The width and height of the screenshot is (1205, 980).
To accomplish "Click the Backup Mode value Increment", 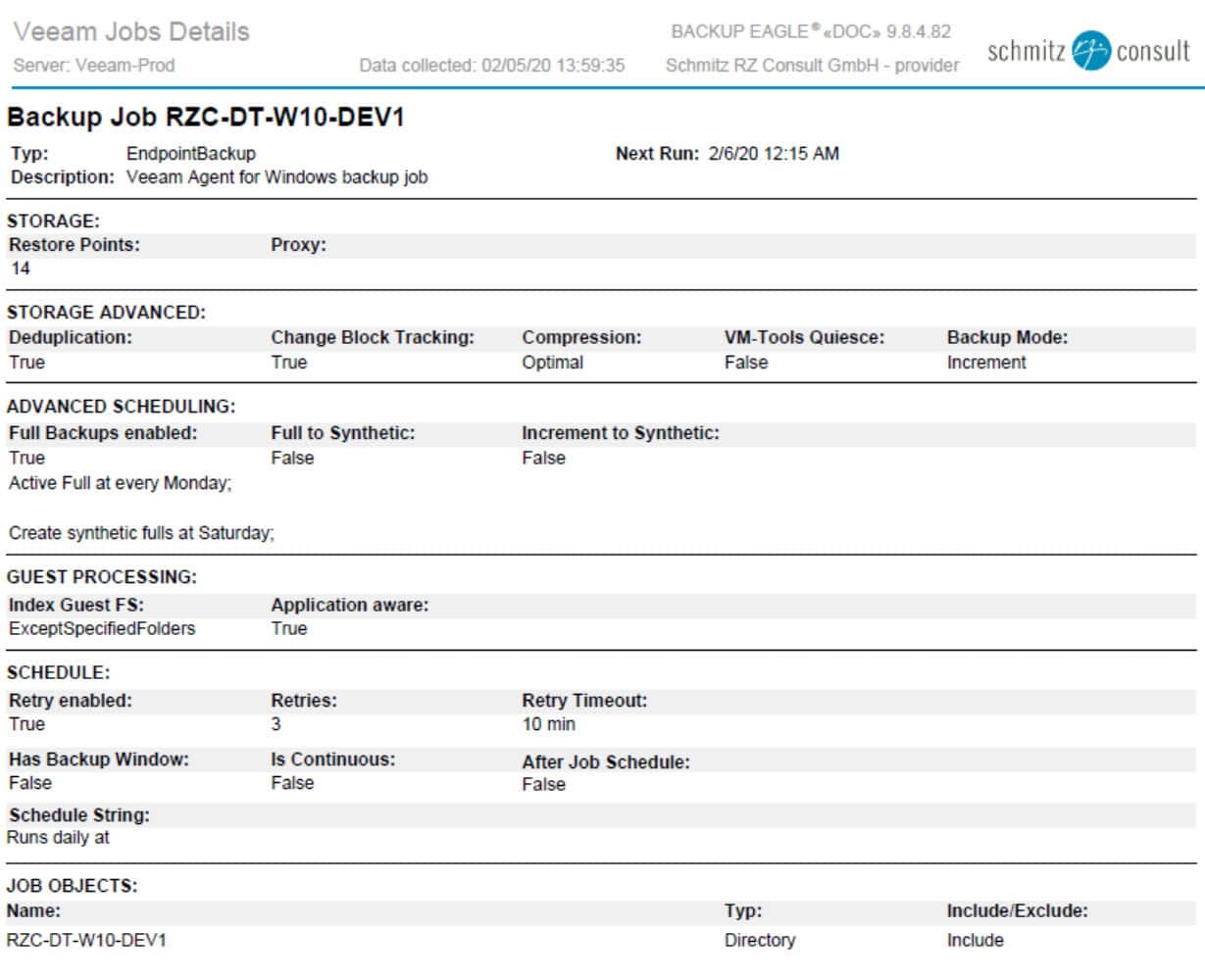I will pos(985,363).
